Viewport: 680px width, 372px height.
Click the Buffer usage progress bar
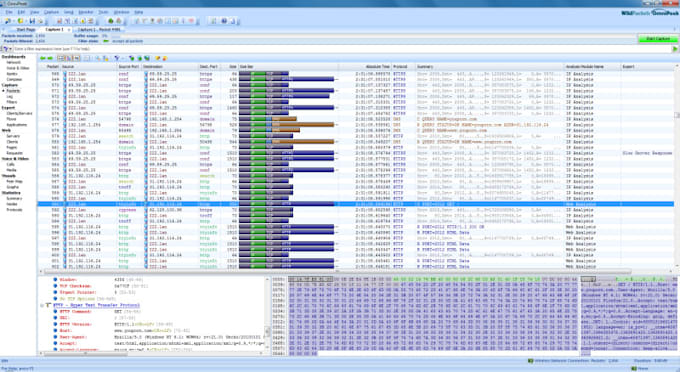[x=373, y=36]
